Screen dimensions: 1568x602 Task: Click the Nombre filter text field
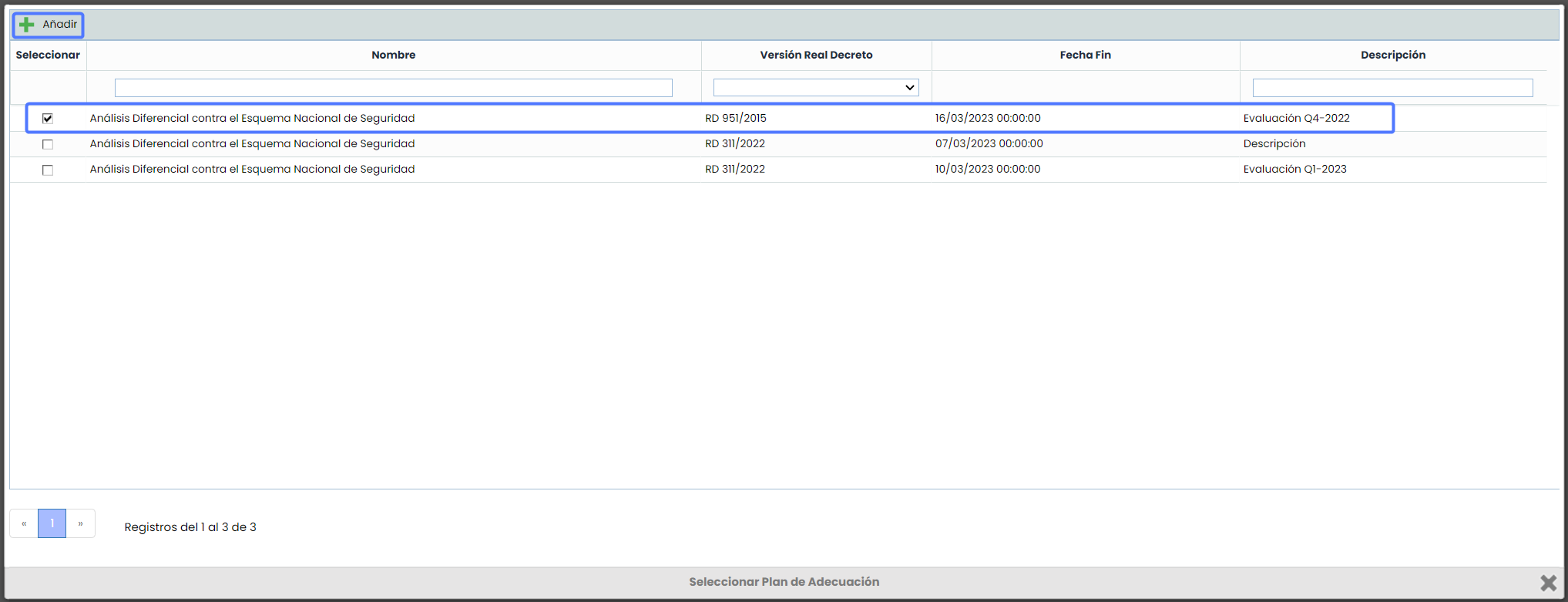(x=393, y=88)
